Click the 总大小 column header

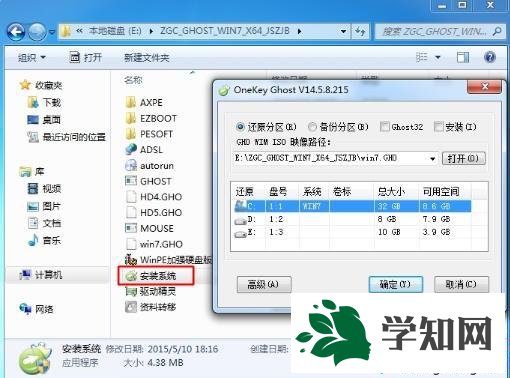point(392,192)
